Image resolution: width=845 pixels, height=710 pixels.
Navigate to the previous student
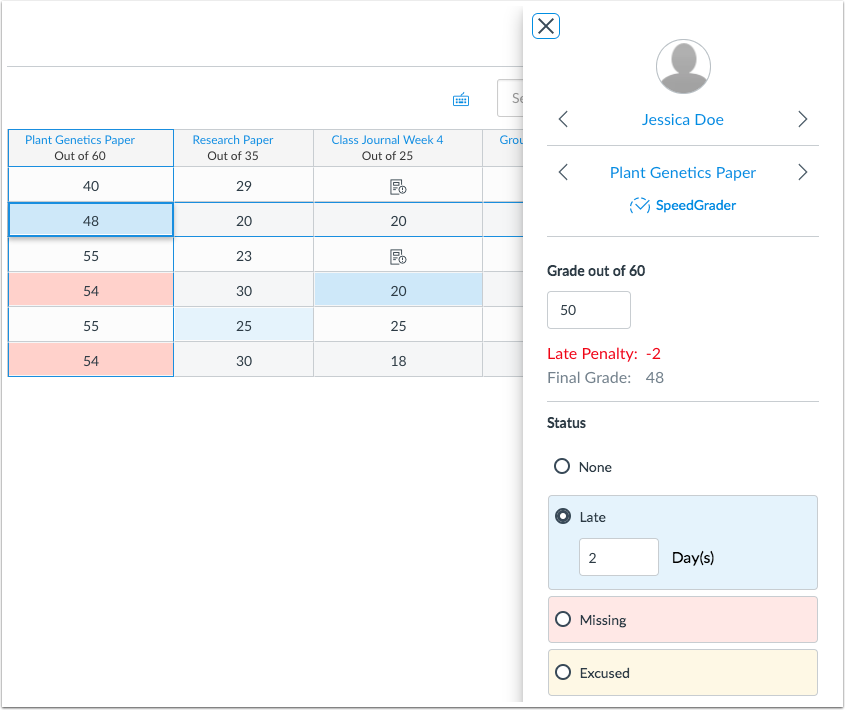point(563,119)
